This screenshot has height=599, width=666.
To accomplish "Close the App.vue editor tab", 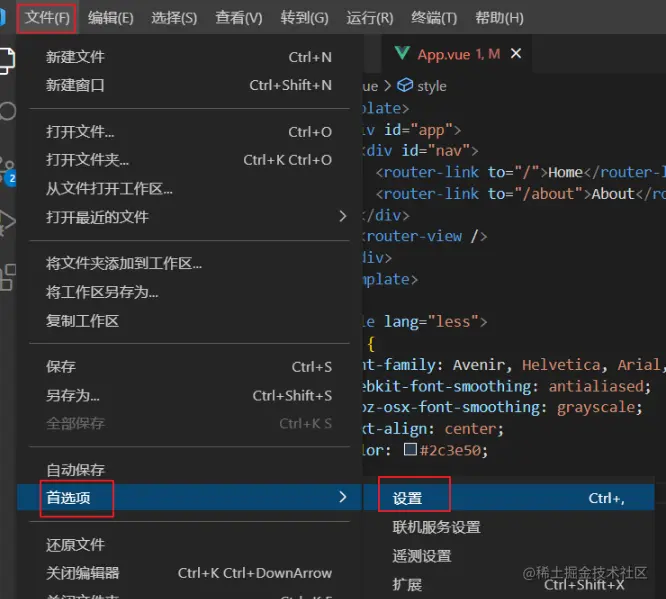I will coord(516,54).
